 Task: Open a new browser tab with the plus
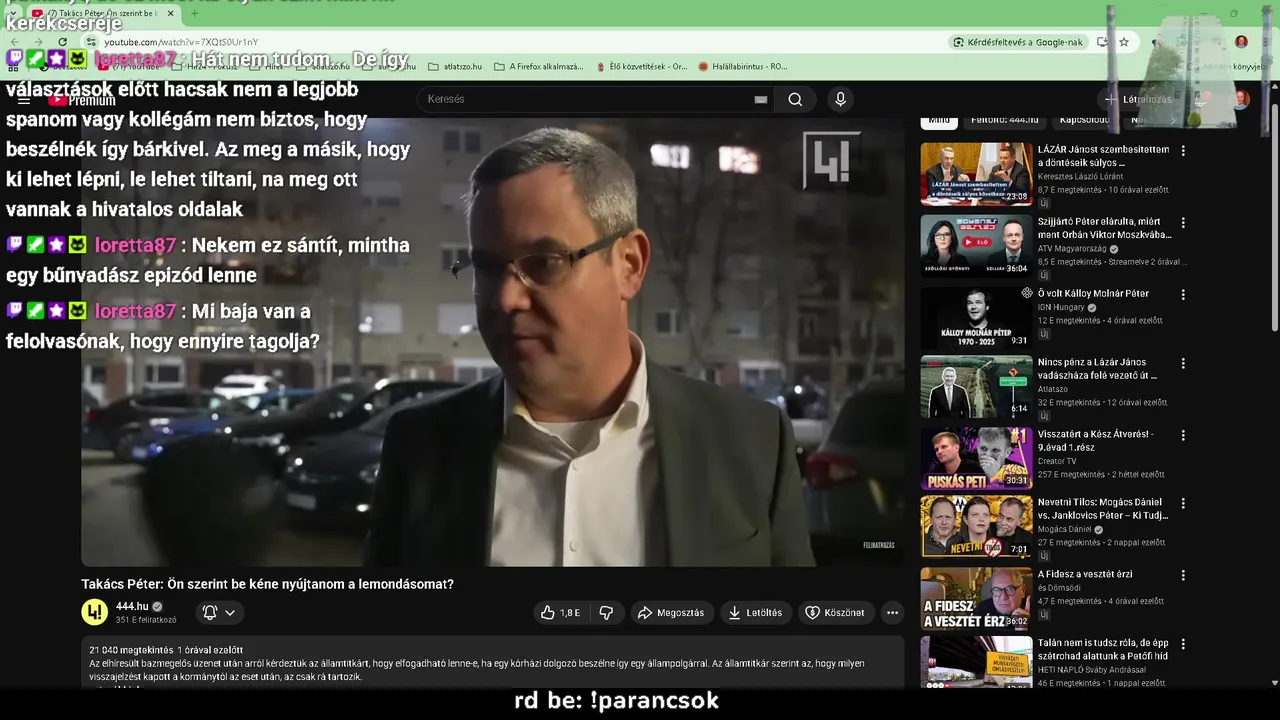coord(194,14)
